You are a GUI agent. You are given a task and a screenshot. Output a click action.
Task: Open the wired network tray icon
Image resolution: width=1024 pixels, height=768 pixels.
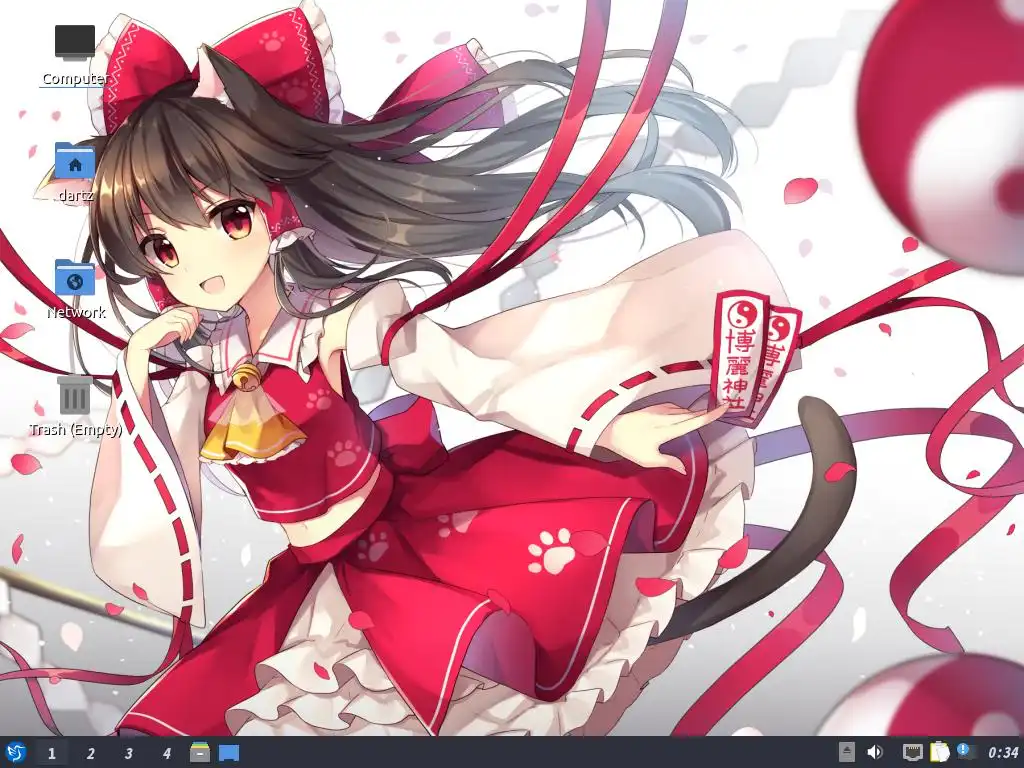[x=912, y=752]
